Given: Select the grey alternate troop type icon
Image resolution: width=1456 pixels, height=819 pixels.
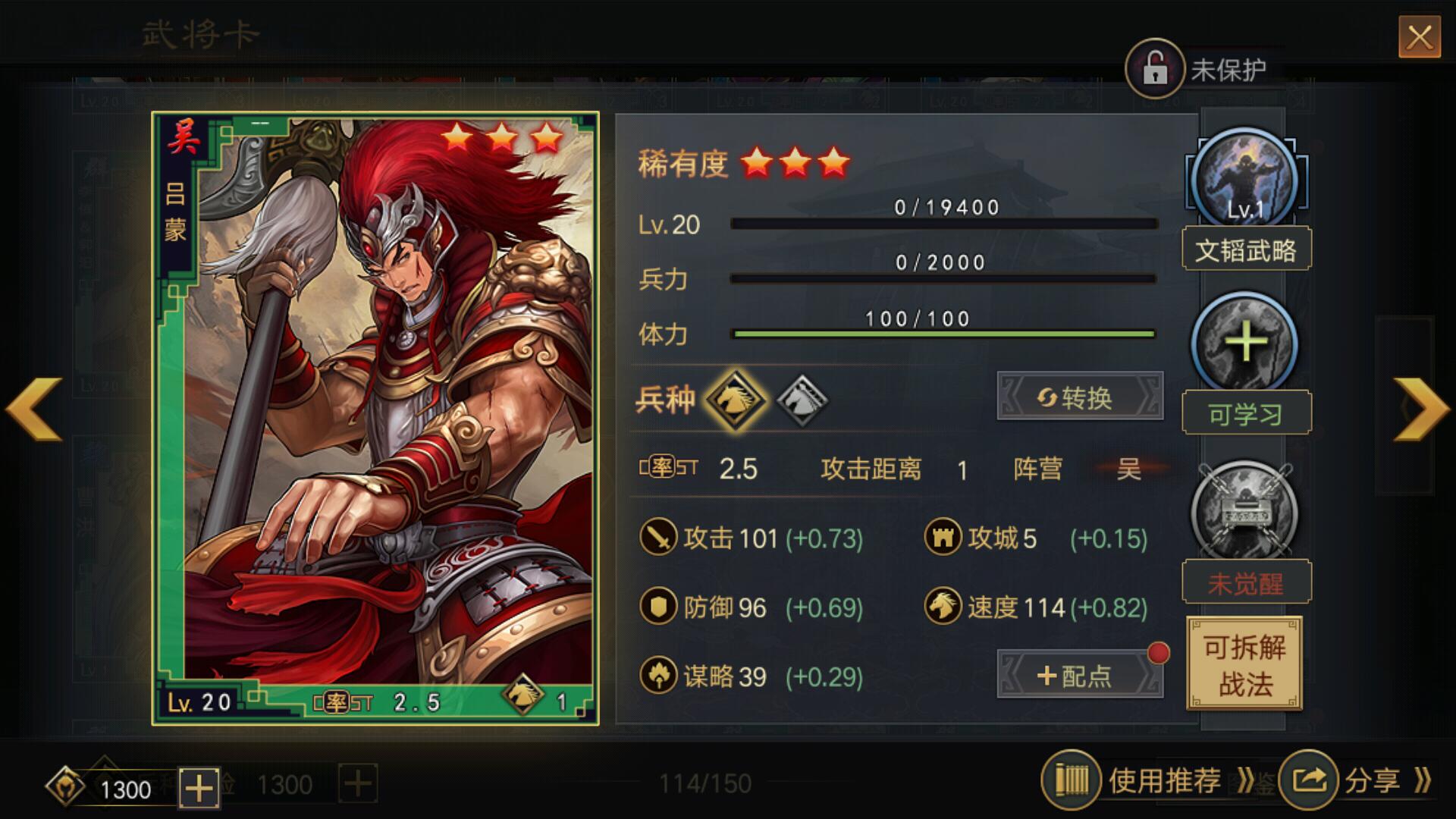Looking at the screenshot, I should [802, 399].
